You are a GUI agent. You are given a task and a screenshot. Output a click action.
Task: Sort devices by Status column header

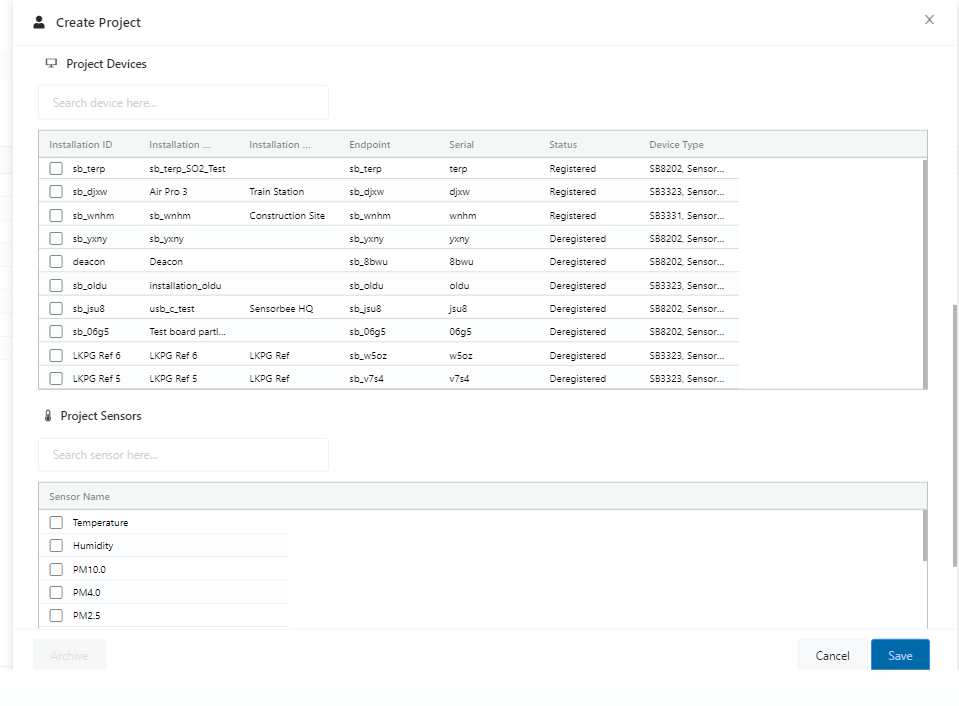(563, 144)
